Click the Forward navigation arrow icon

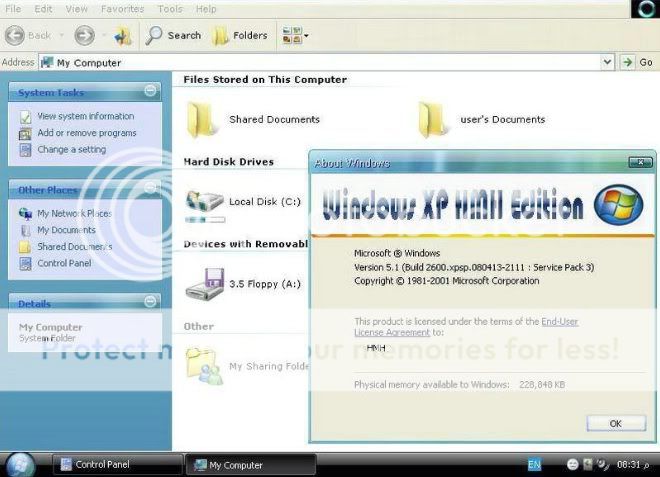click(x=84, y=35)
